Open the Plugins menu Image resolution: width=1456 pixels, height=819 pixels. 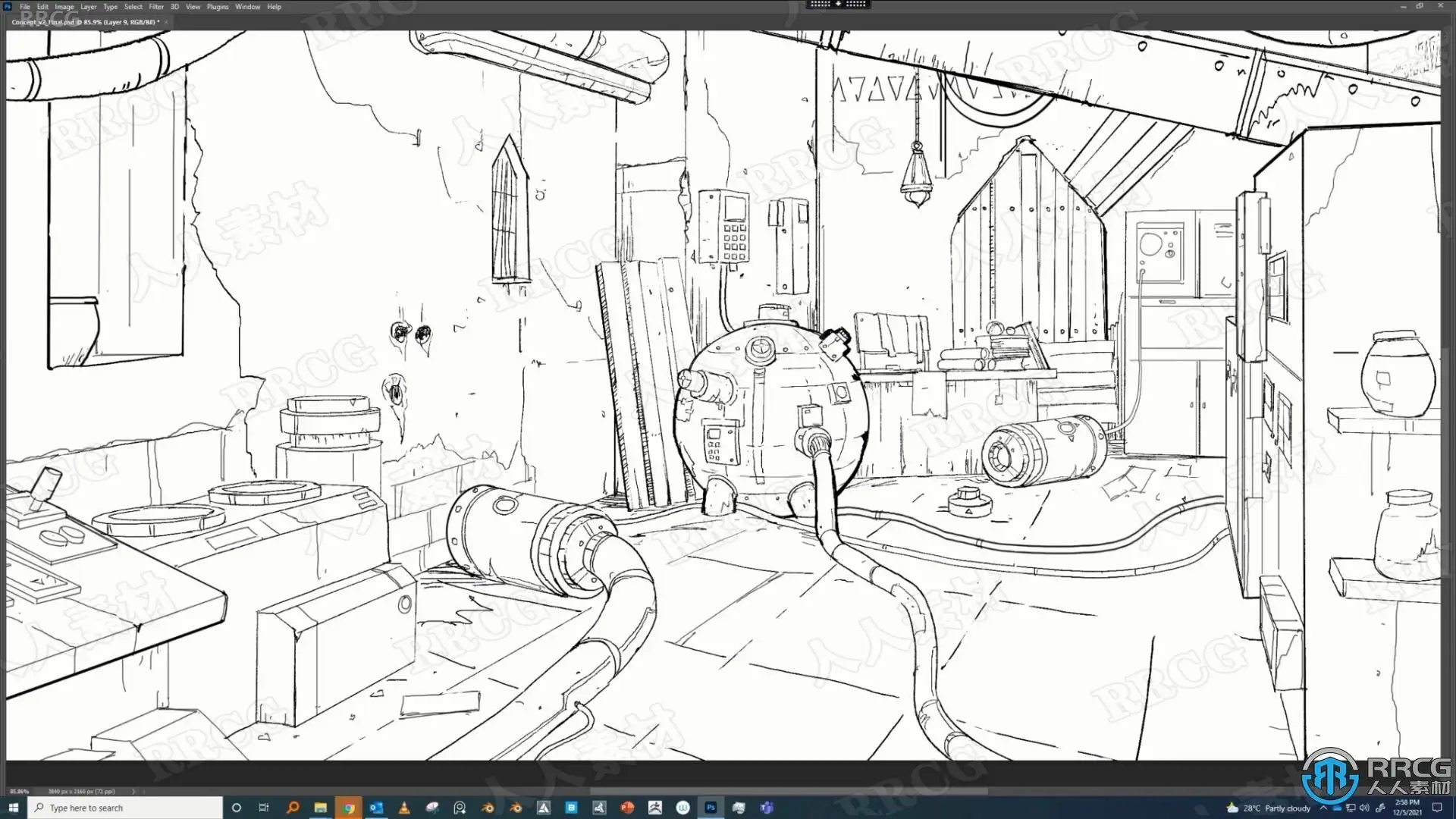pos(218,7)
